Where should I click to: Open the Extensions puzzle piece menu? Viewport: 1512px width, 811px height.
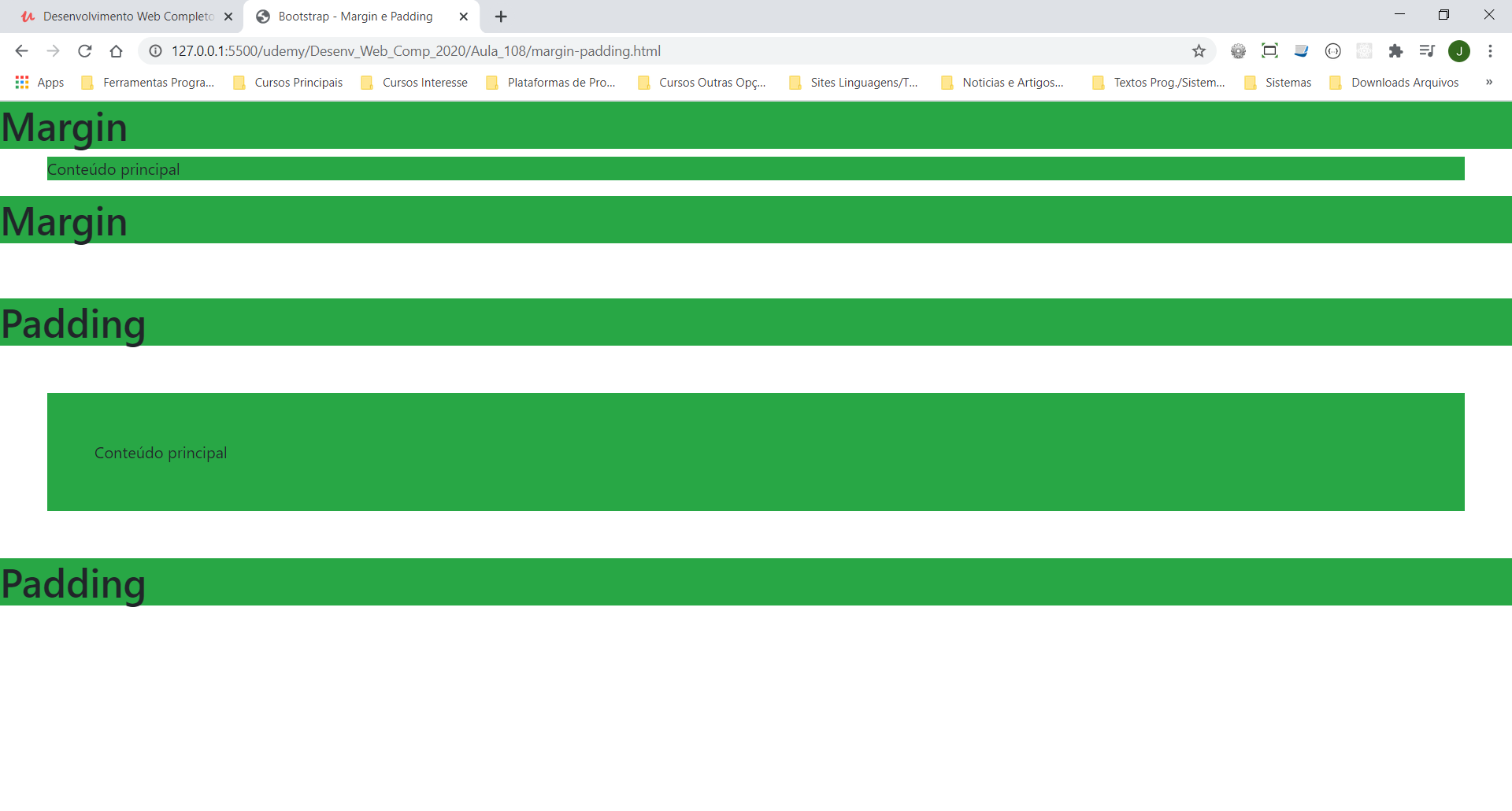click(x=1395, y=51)
